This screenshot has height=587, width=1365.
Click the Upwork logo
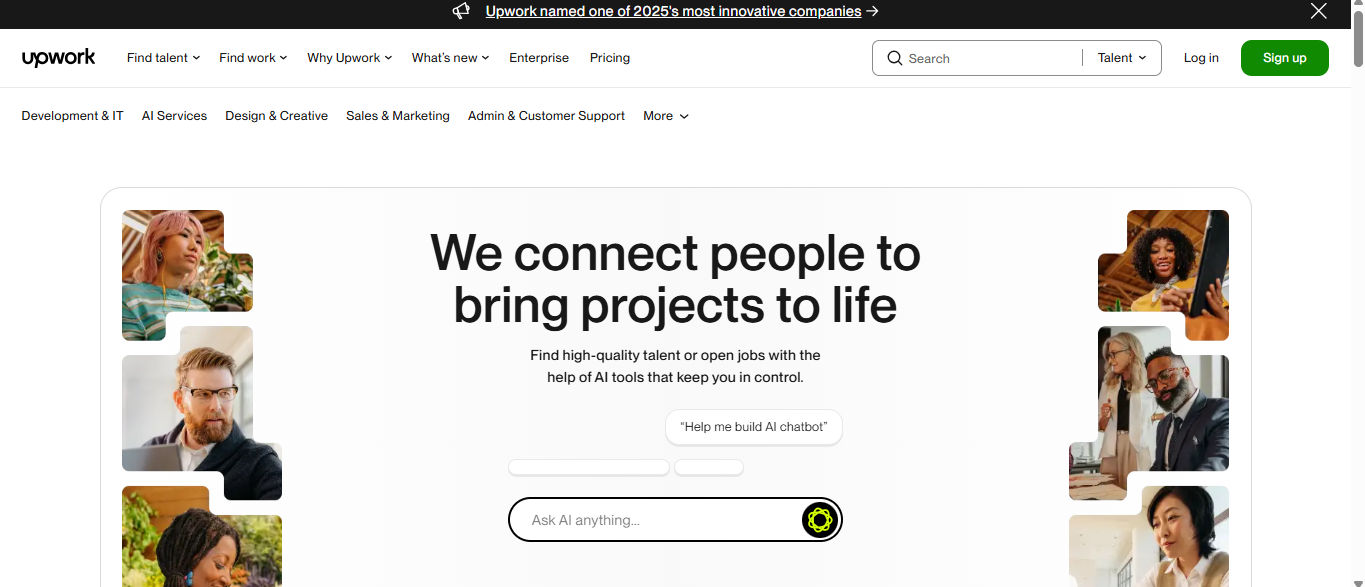pos(59,58)
